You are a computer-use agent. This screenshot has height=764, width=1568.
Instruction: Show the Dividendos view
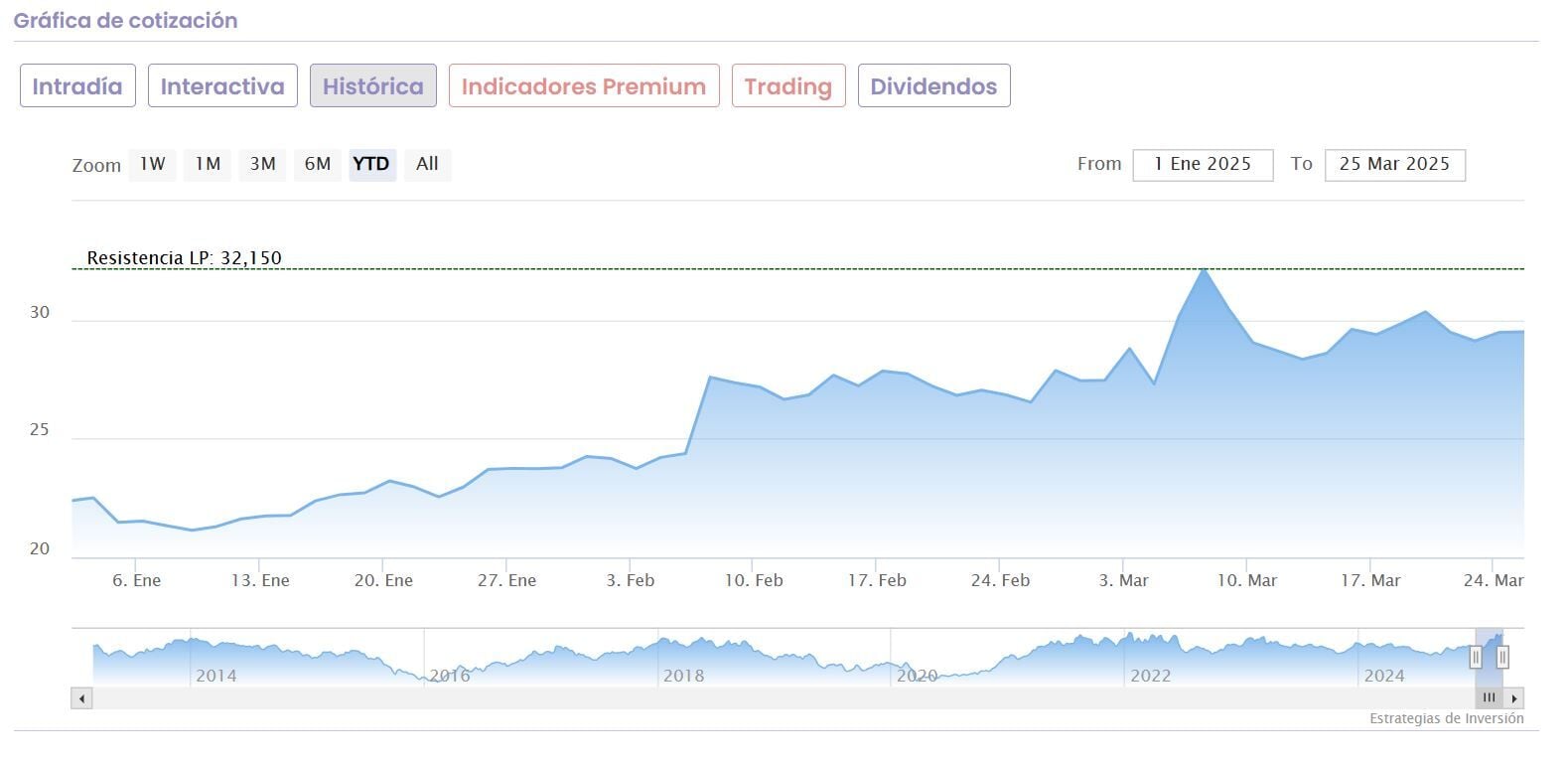(x=933, y=86)
